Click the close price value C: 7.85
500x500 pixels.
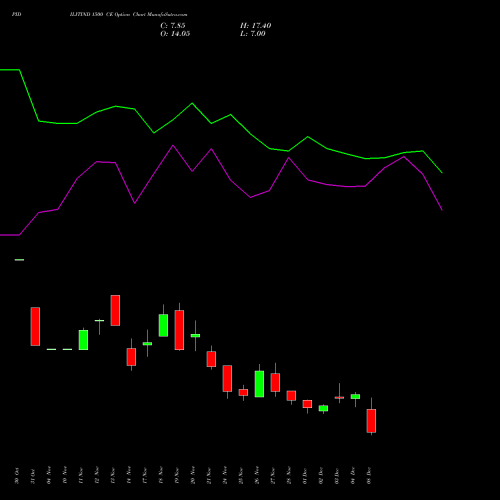[173, 26]
